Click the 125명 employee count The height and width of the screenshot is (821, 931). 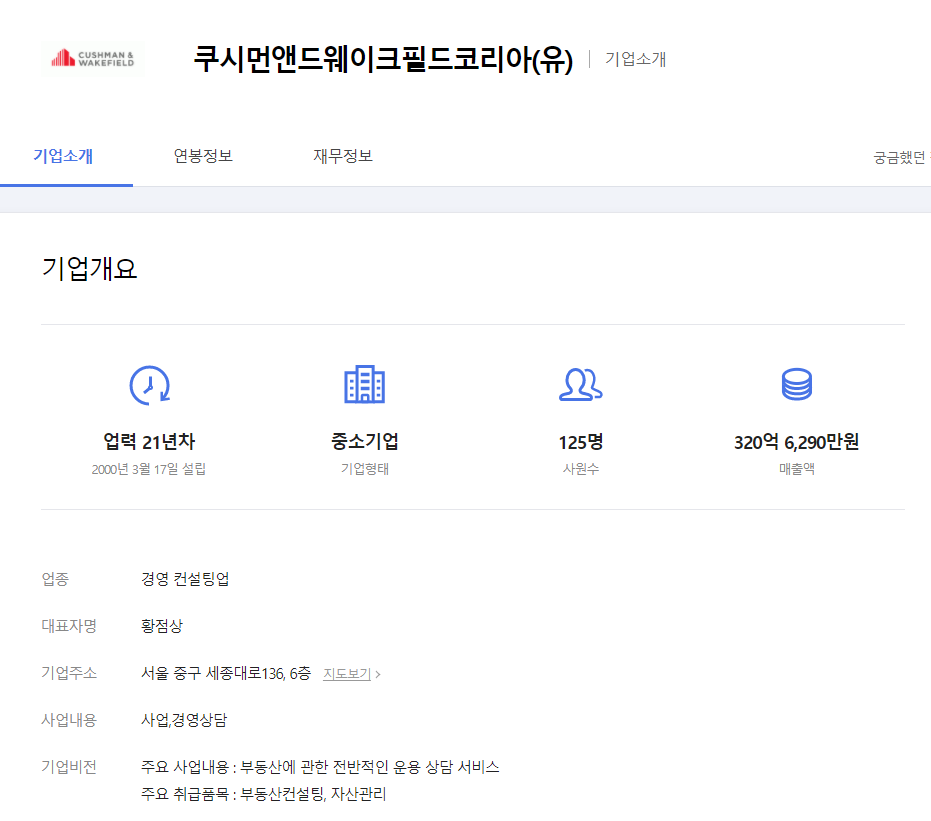pos(581,442)
